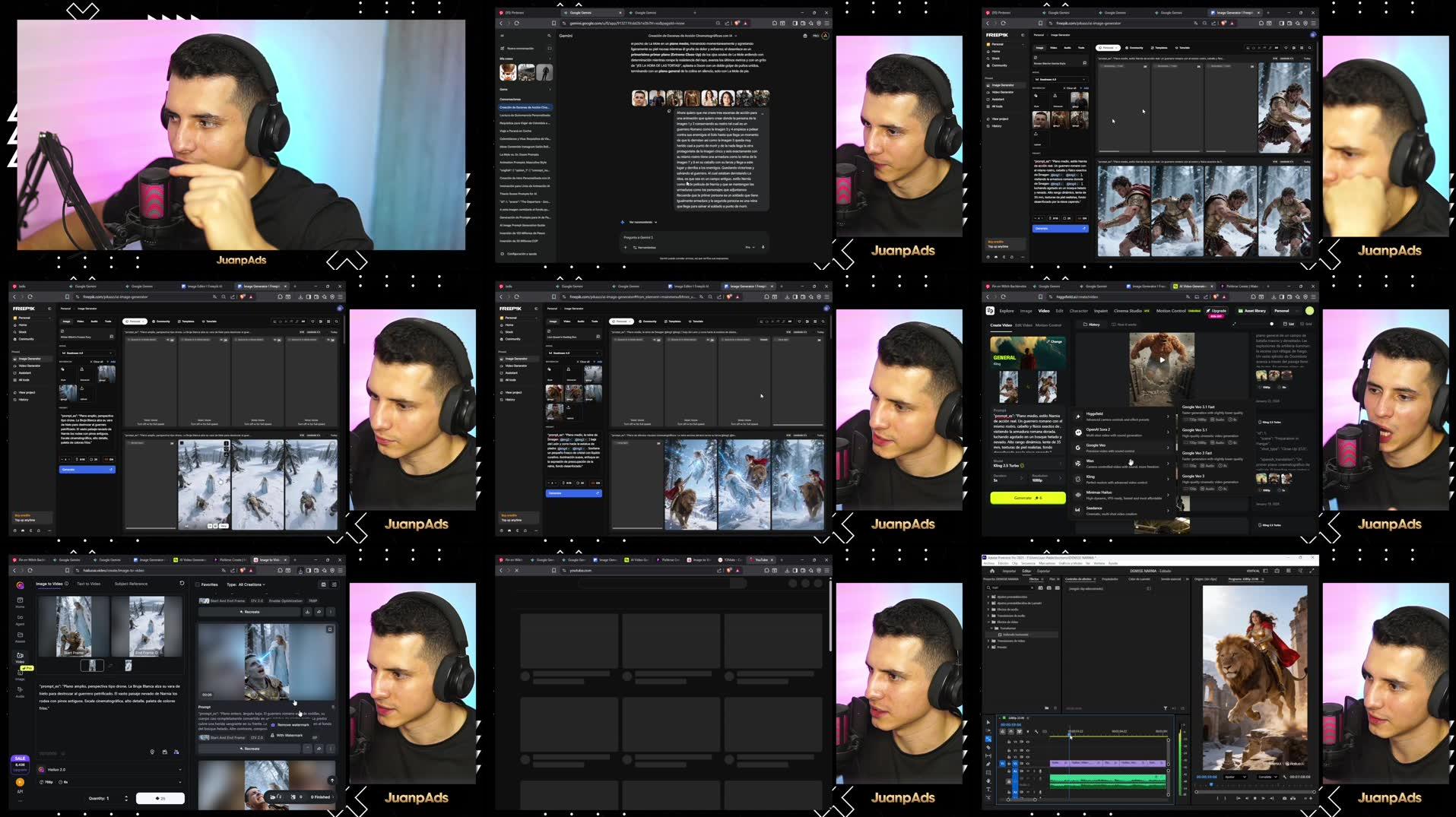Toggle track output visibility for V1 in Premiere

[x=1028, y=763]
